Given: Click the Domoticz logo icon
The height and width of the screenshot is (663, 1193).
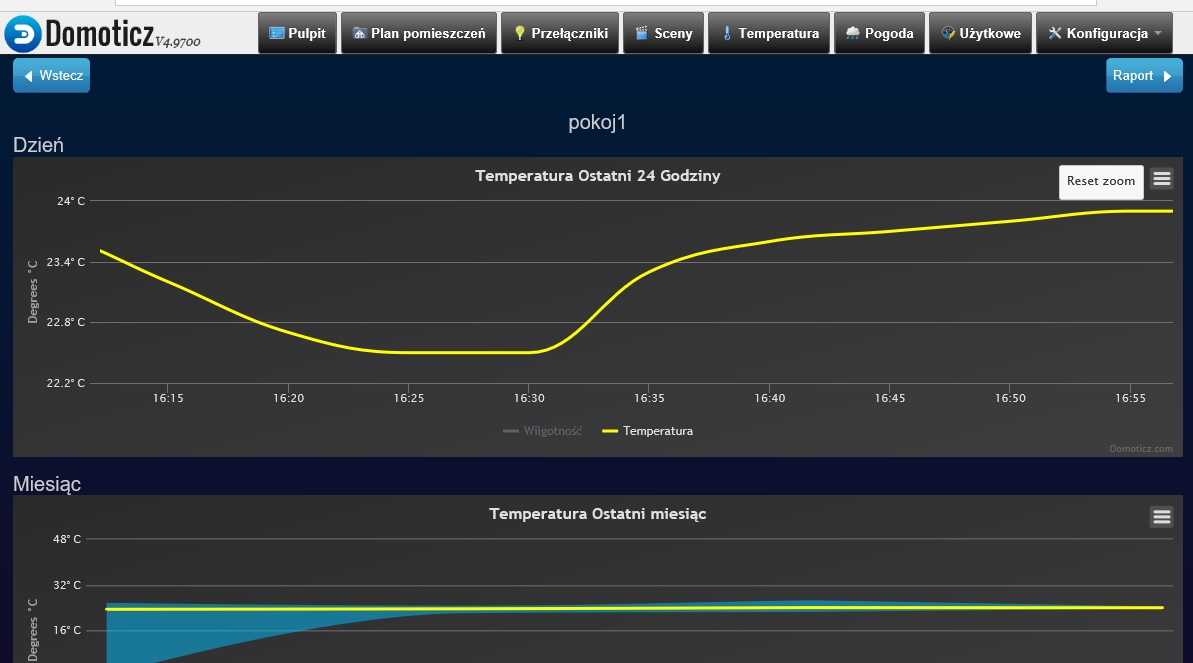Looking at the screenshot, I should click(x=22, y=34).
